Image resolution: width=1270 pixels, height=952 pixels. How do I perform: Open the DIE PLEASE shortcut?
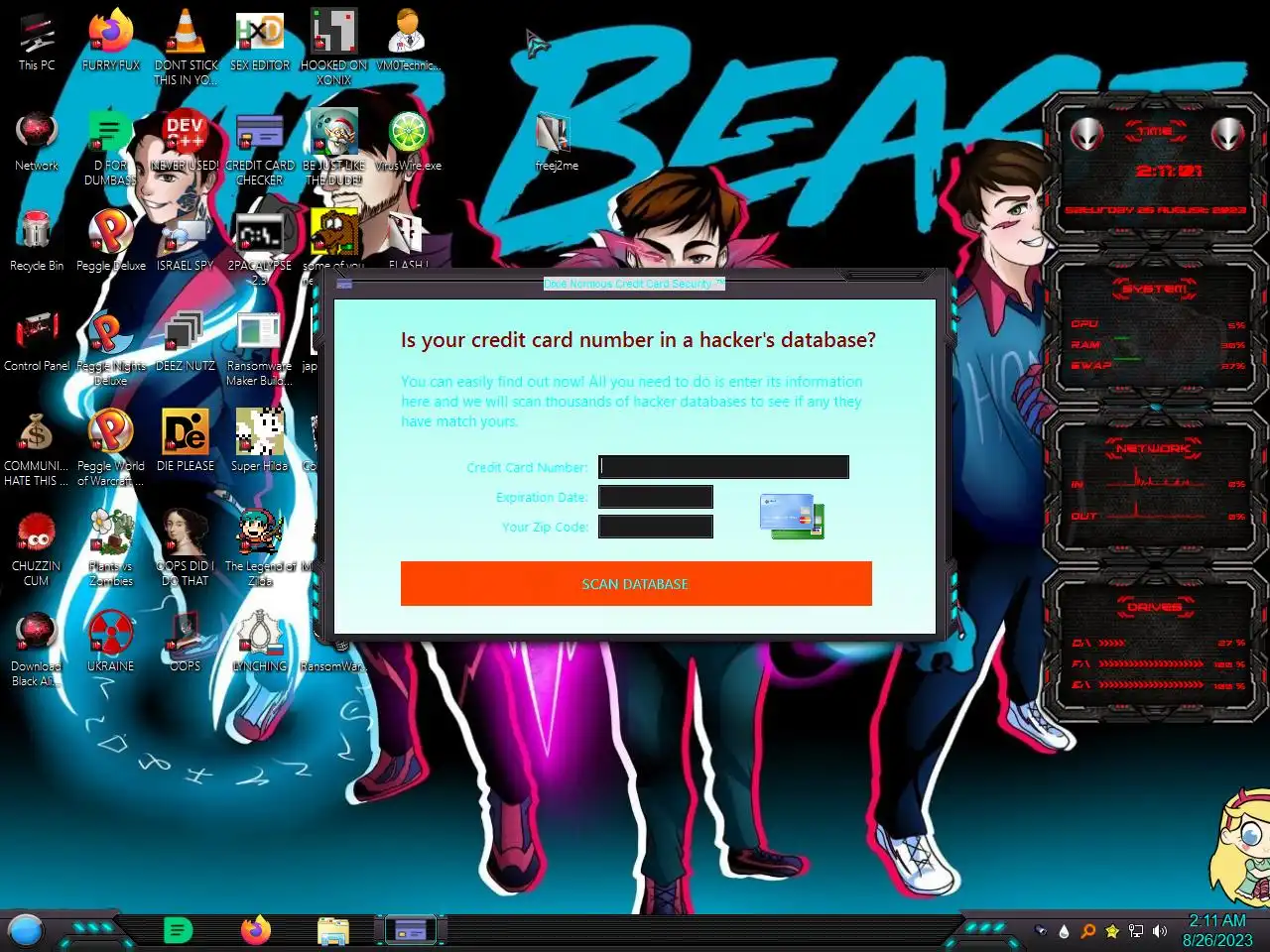186,441
